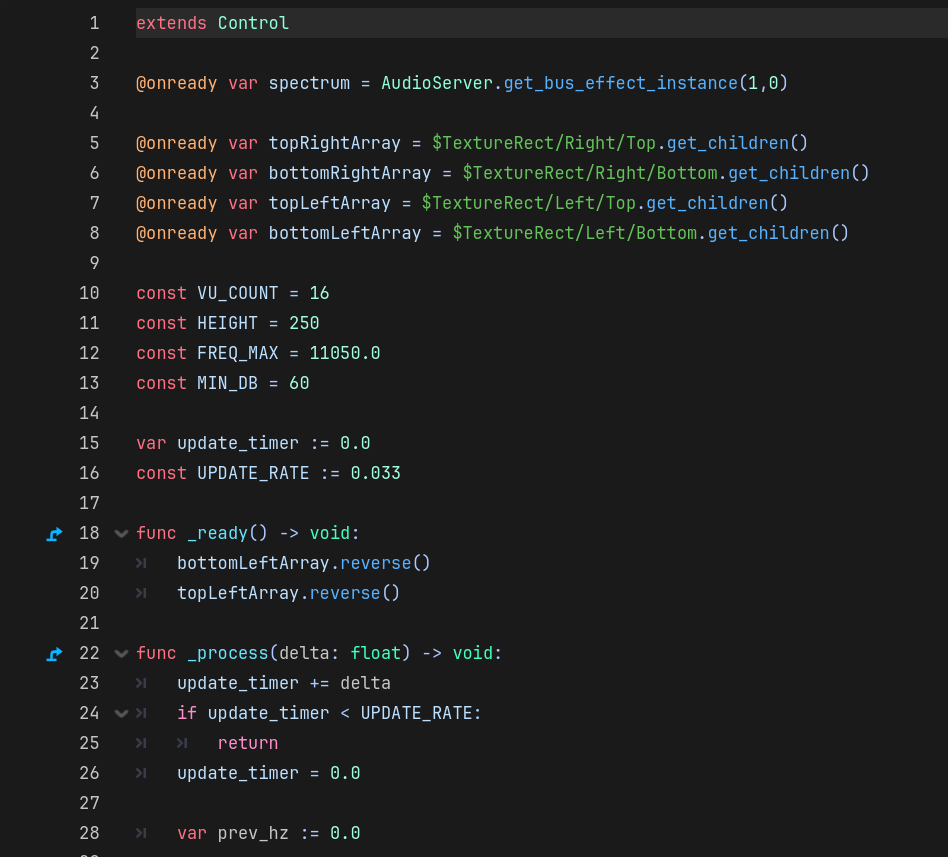948x857 pixels.
Task: Click the 'VU_COUNT' constant name
Action: click(x=238, y=293)
